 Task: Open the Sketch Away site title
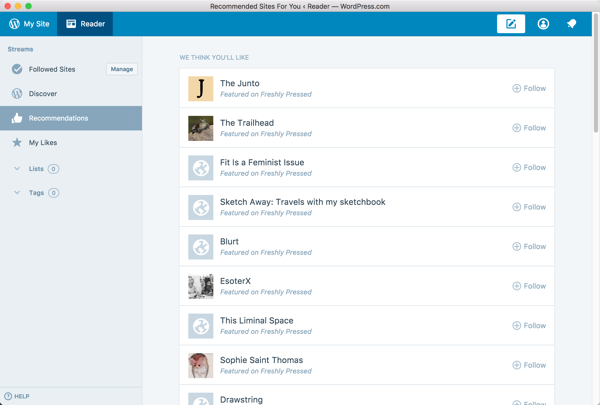303,202
